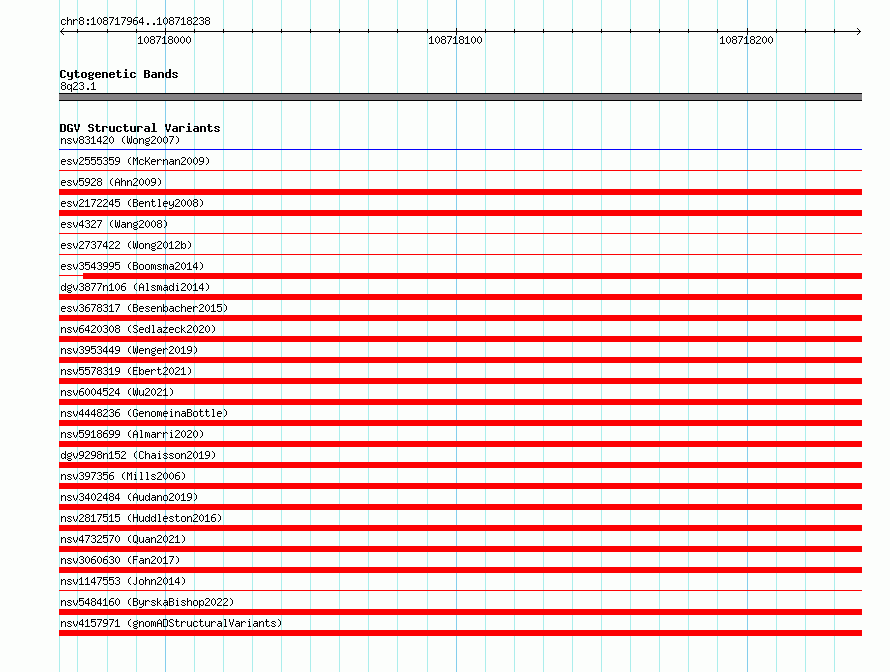Click the blue nsv831420 variant line
890x672 pixels.
click(460, 149)
